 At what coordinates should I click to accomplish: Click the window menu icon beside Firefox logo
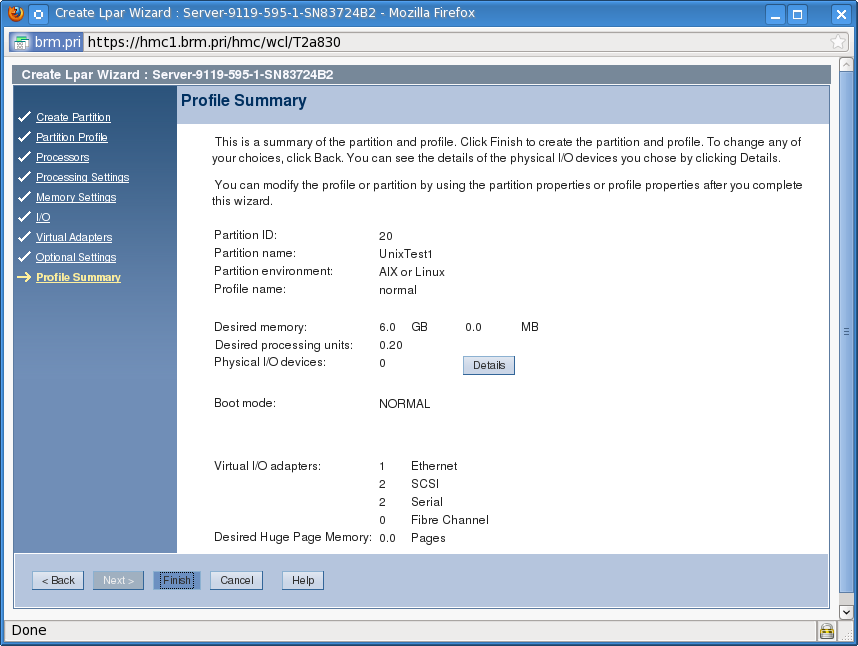38,14
